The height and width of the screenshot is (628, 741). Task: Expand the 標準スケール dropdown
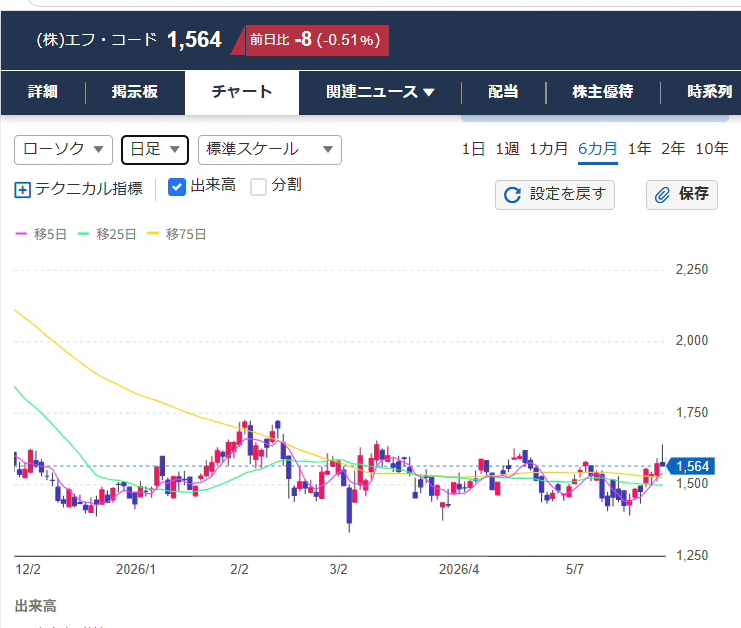(270, 150)
